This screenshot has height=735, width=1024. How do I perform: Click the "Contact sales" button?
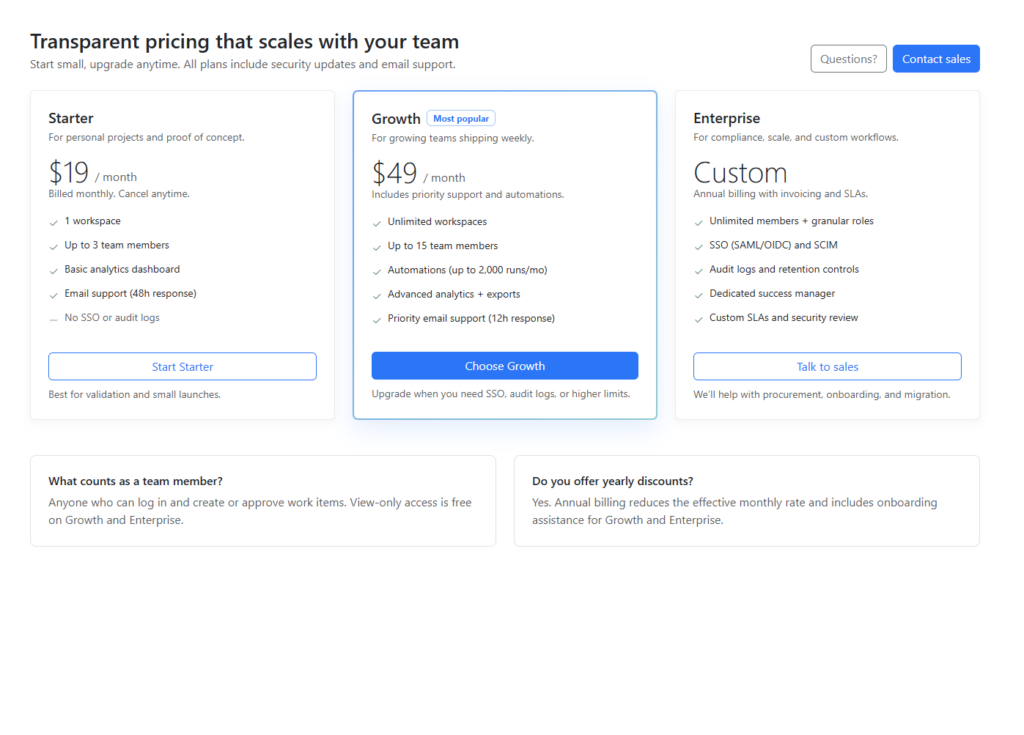tap(936, 59)
